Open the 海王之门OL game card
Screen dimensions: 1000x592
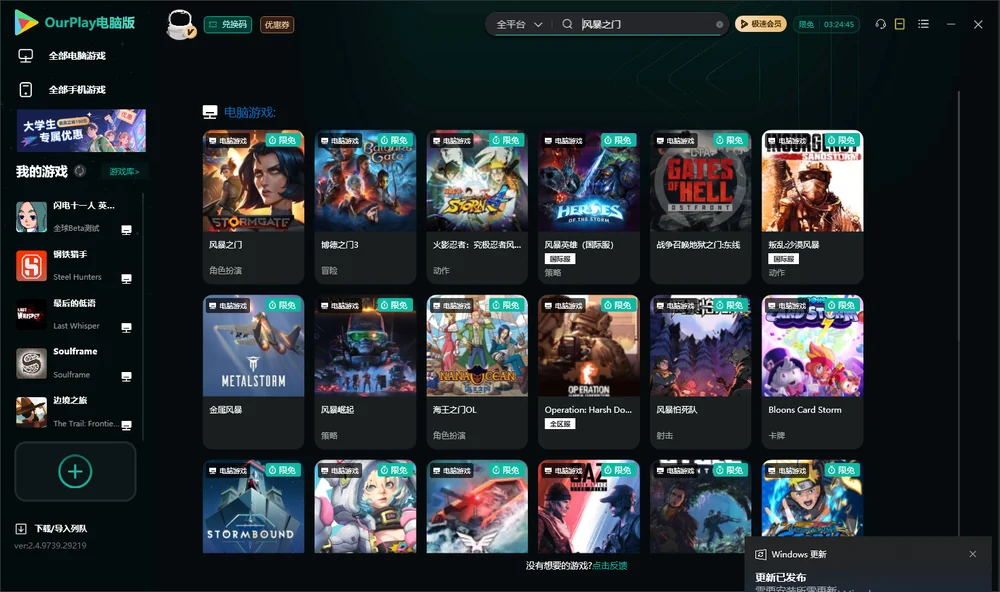coord(477,372)
